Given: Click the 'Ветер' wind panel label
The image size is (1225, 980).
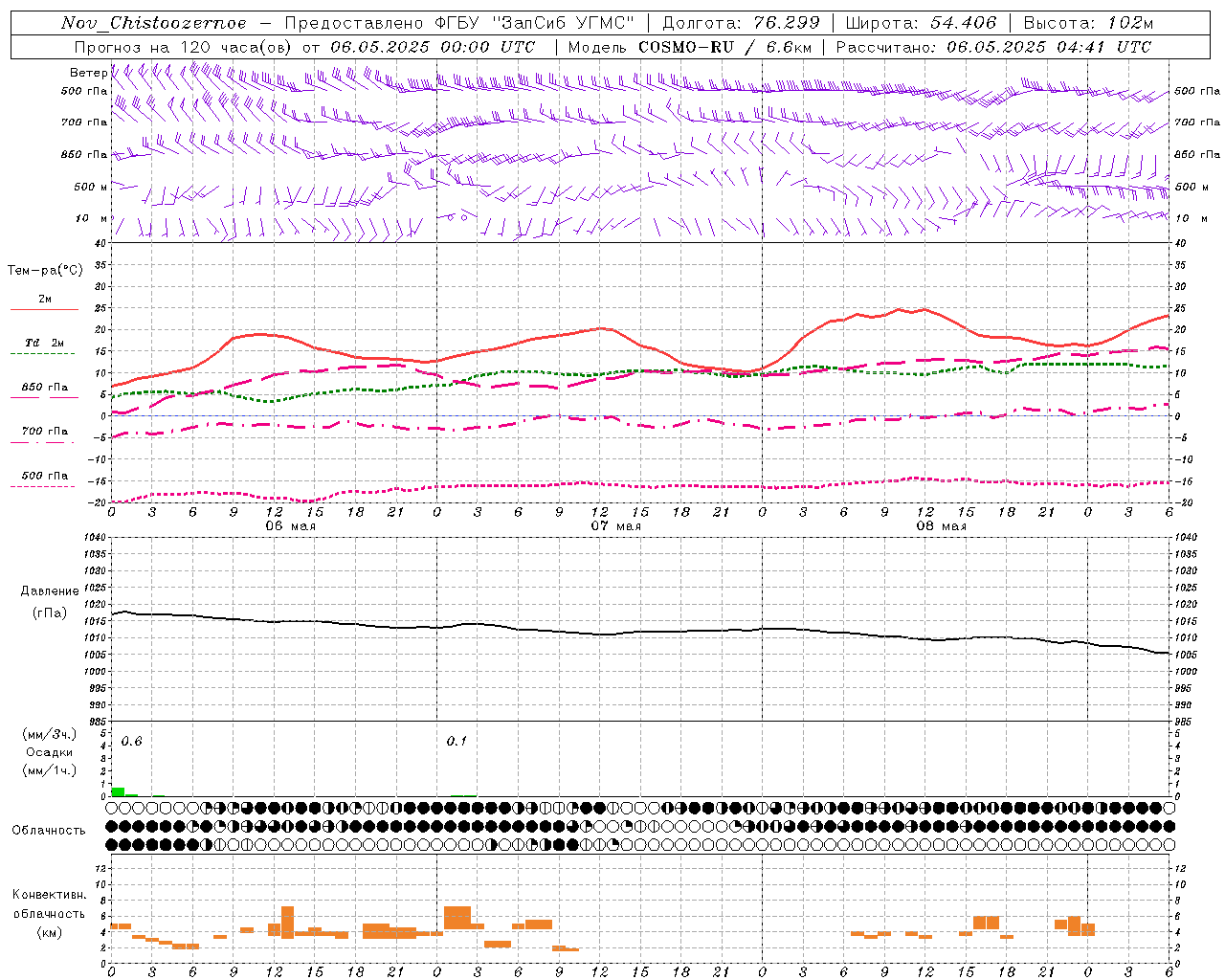Looking at the screenshot, I should point(89,73).
